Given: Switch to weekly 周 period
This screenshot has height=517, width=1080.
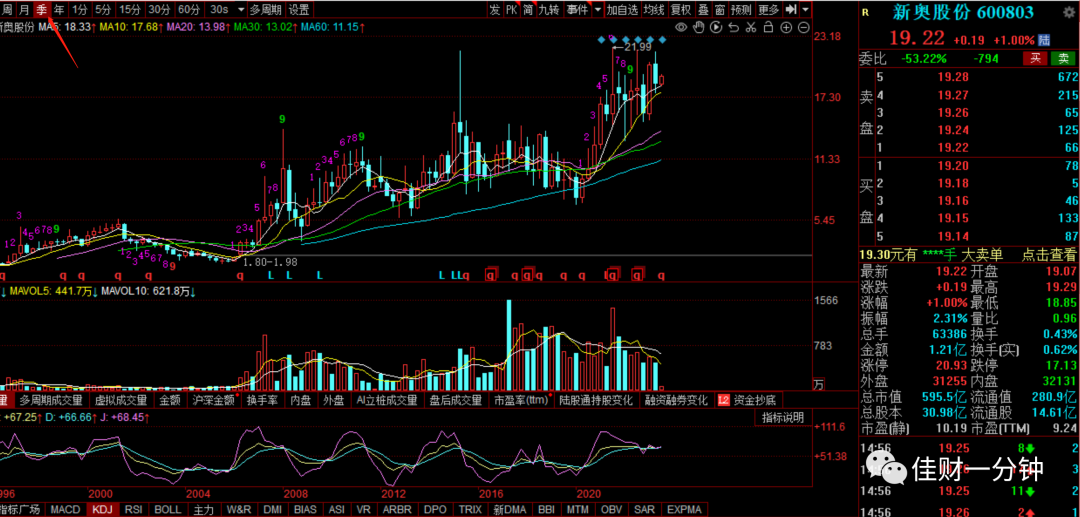Looking at the screenshot, I should pos(8,10).
